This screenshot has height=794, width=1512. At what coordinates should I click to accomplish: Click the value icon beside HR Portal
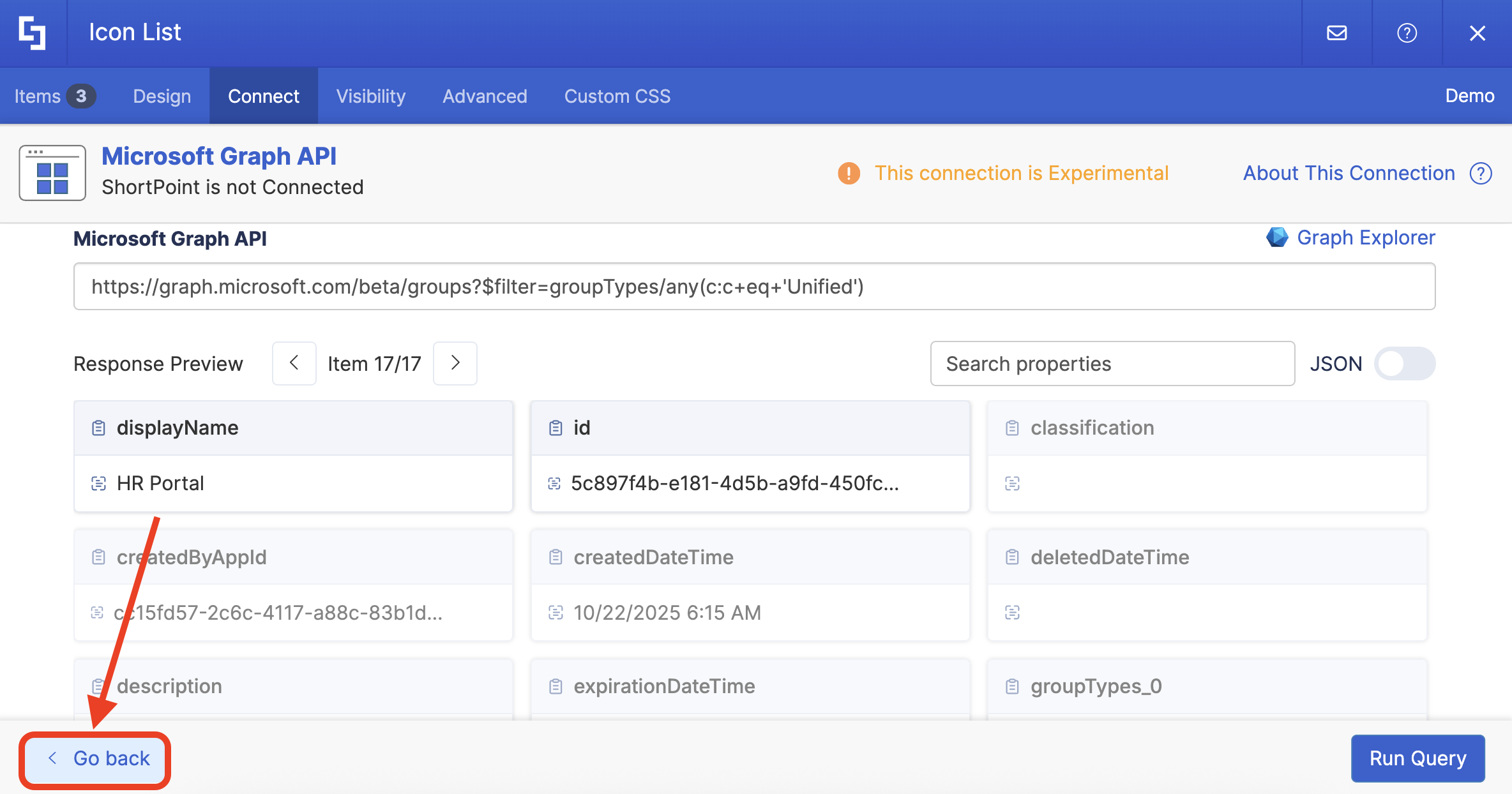[98, 483]
